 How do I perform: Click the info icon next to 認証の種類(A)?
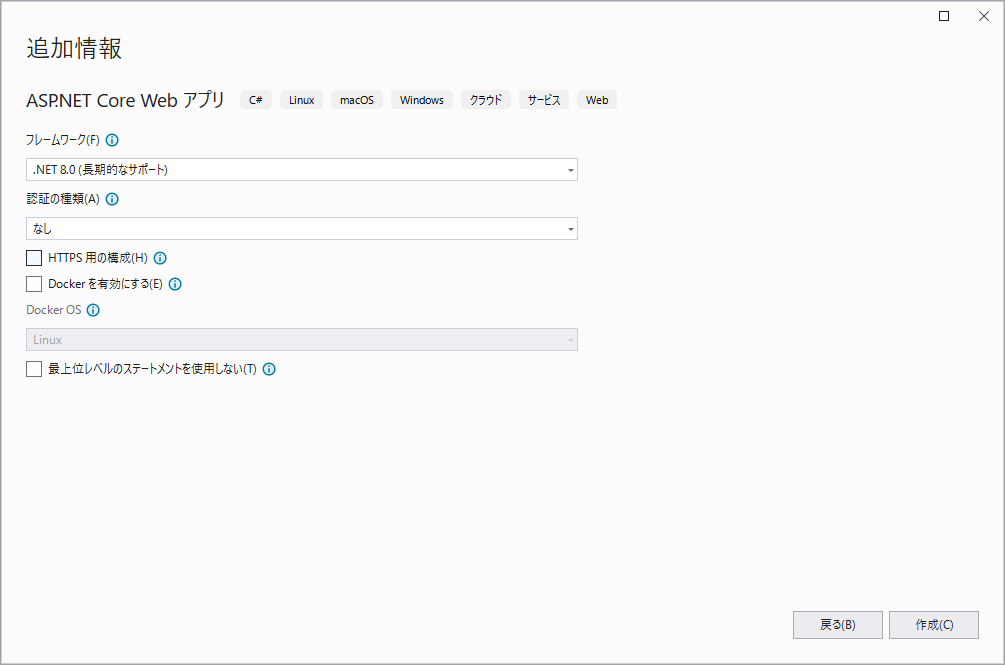pyautogui.click(x=112, y=199)
